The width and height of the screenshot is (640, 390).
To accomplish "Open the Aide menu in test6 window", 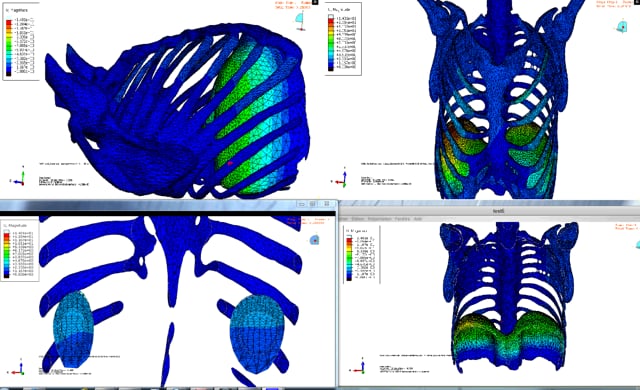I will coord(418,219).
